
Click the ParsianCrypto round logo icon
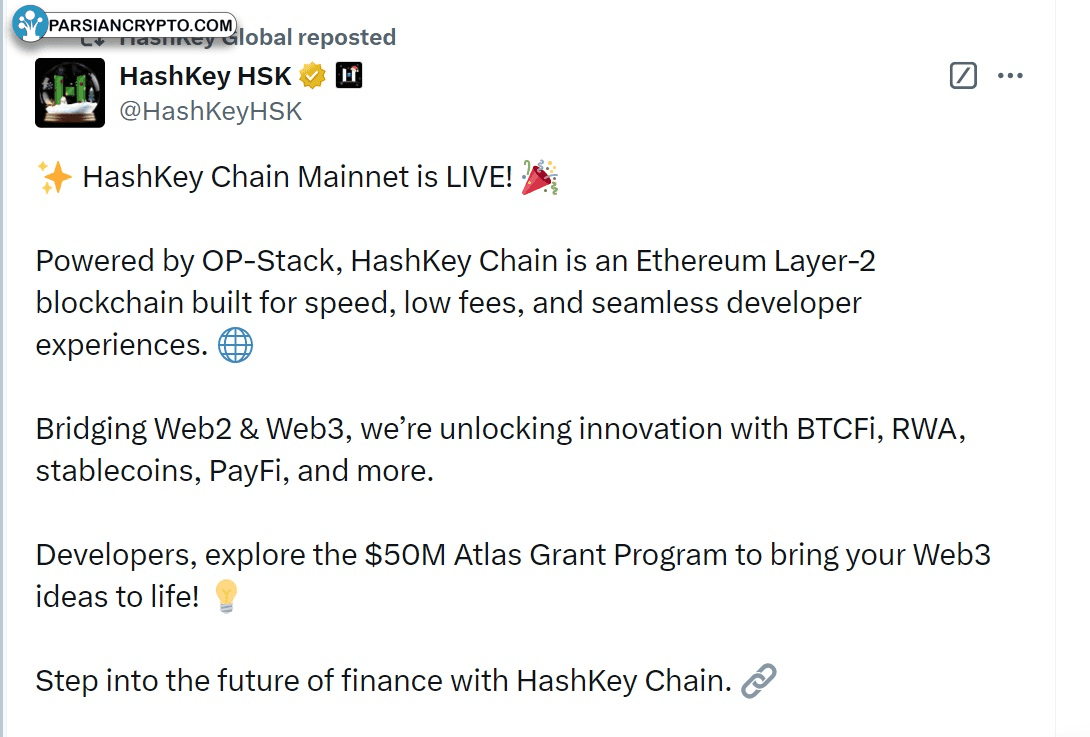(31, 24)
